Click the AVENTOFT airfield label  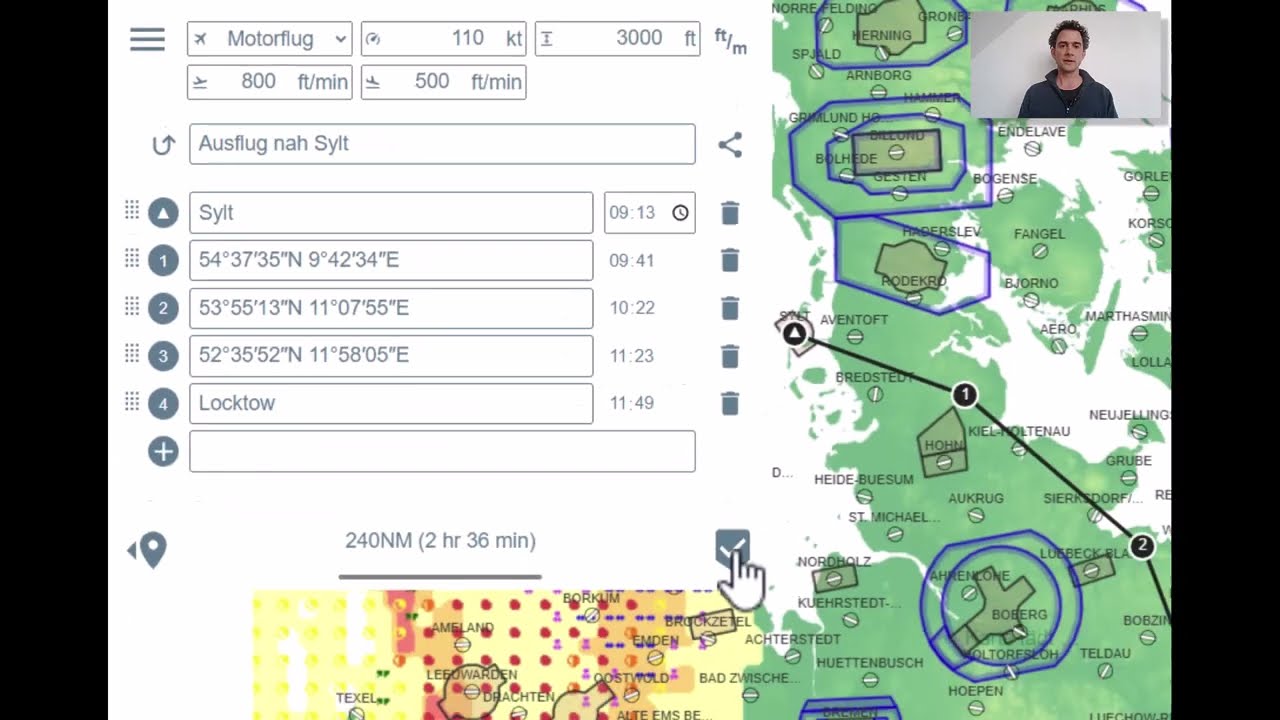tap(854, 320)
